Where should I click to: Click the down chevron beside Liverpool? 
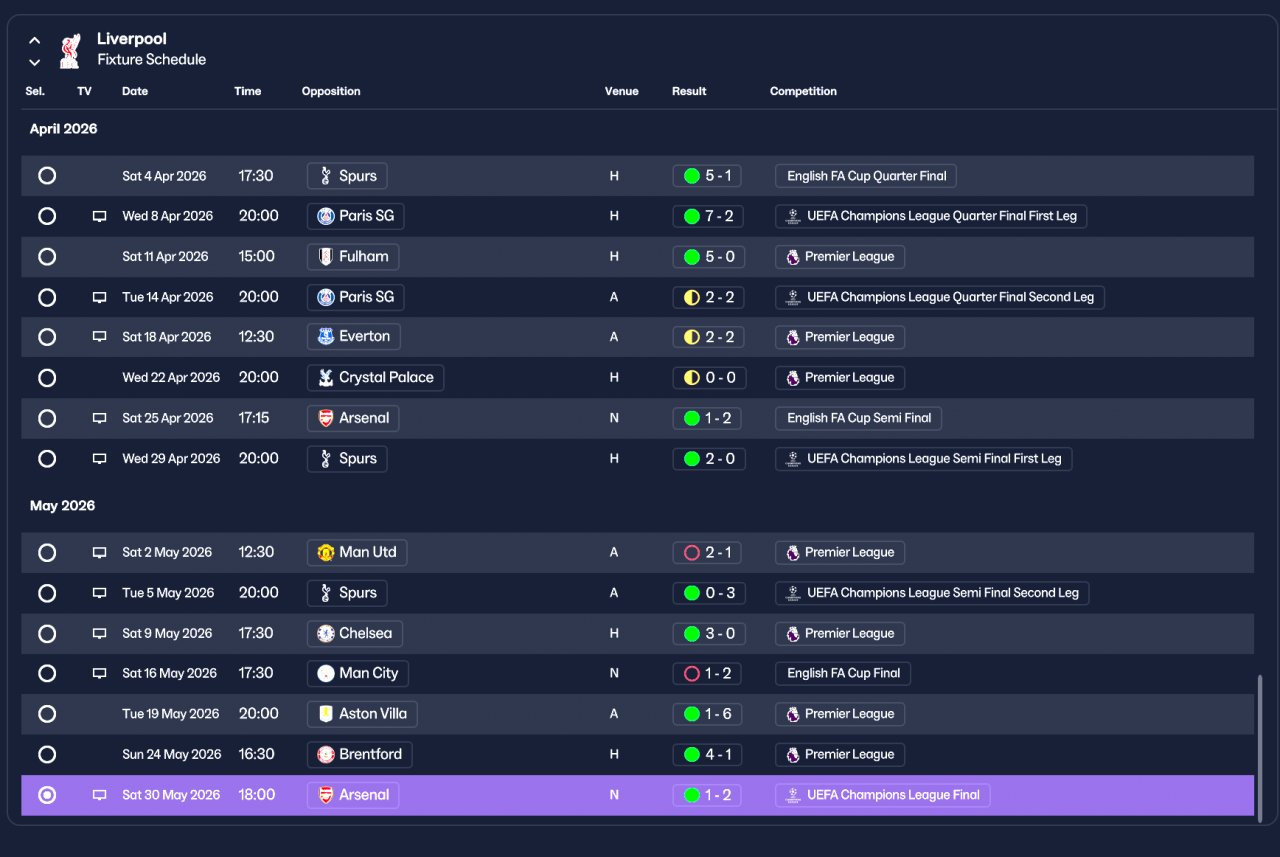[x=35, y=62]
